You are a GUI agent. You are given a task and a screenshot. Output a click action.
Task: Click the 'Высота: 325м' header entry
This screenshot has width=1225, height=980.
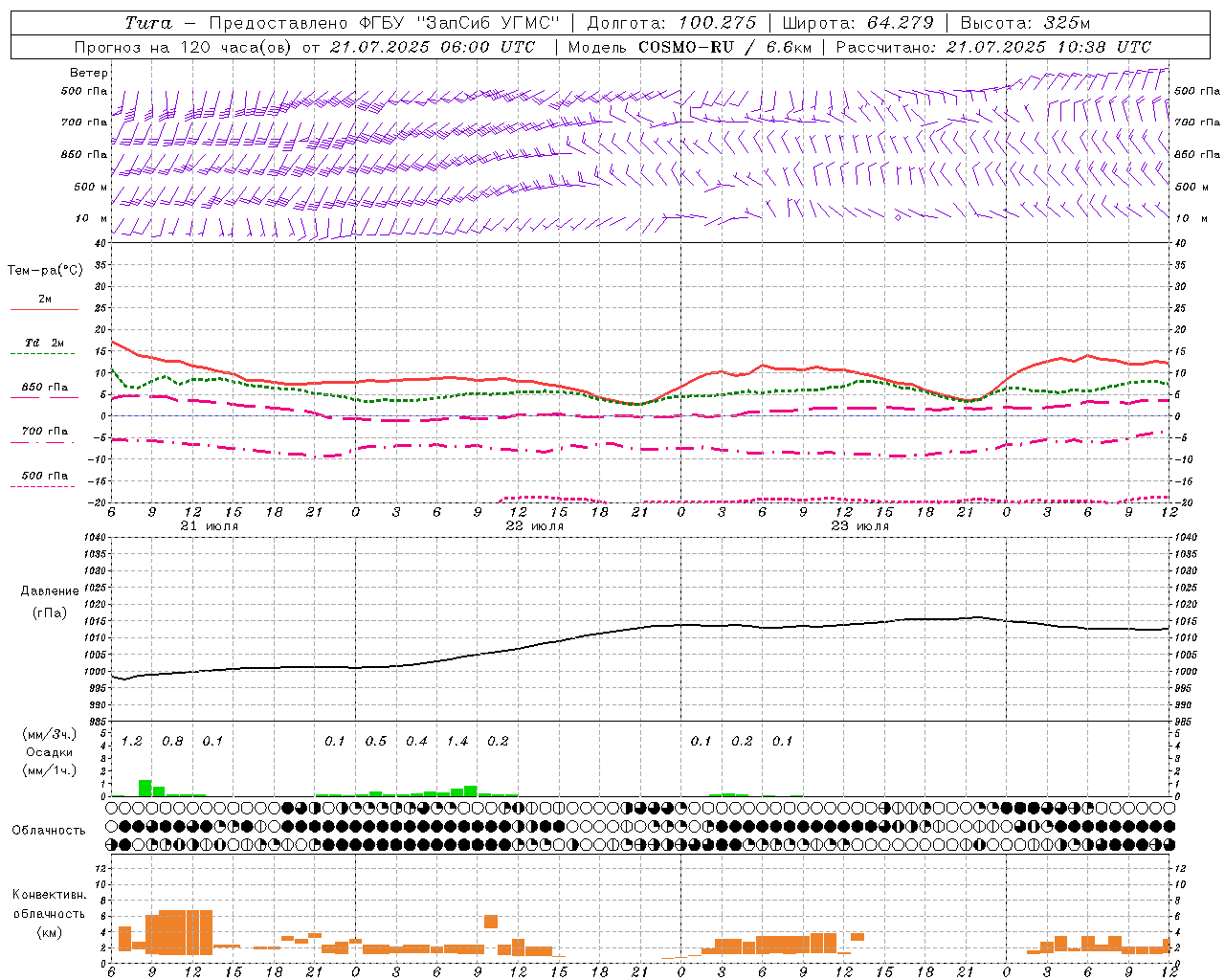coord(1025,23)
